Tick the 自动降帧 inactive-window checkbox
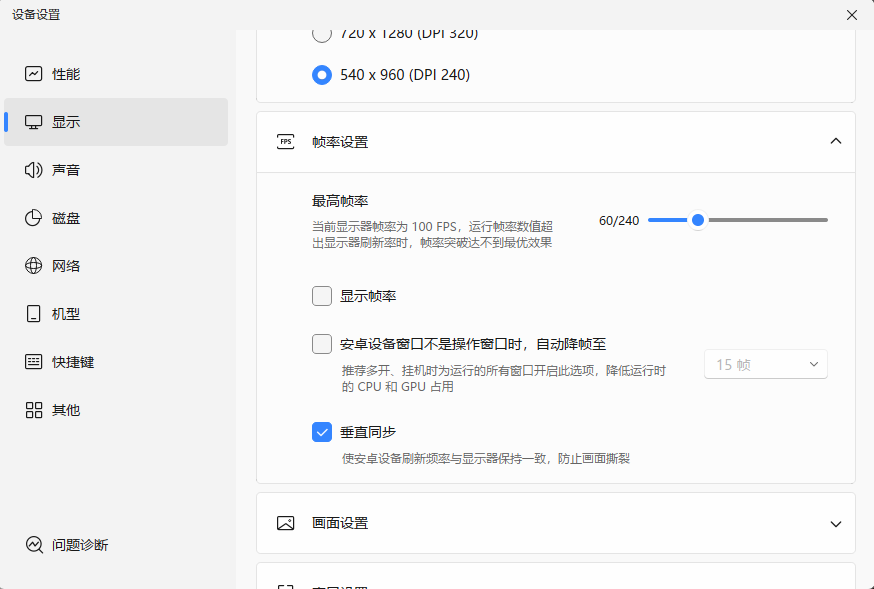 coord(322,344)
